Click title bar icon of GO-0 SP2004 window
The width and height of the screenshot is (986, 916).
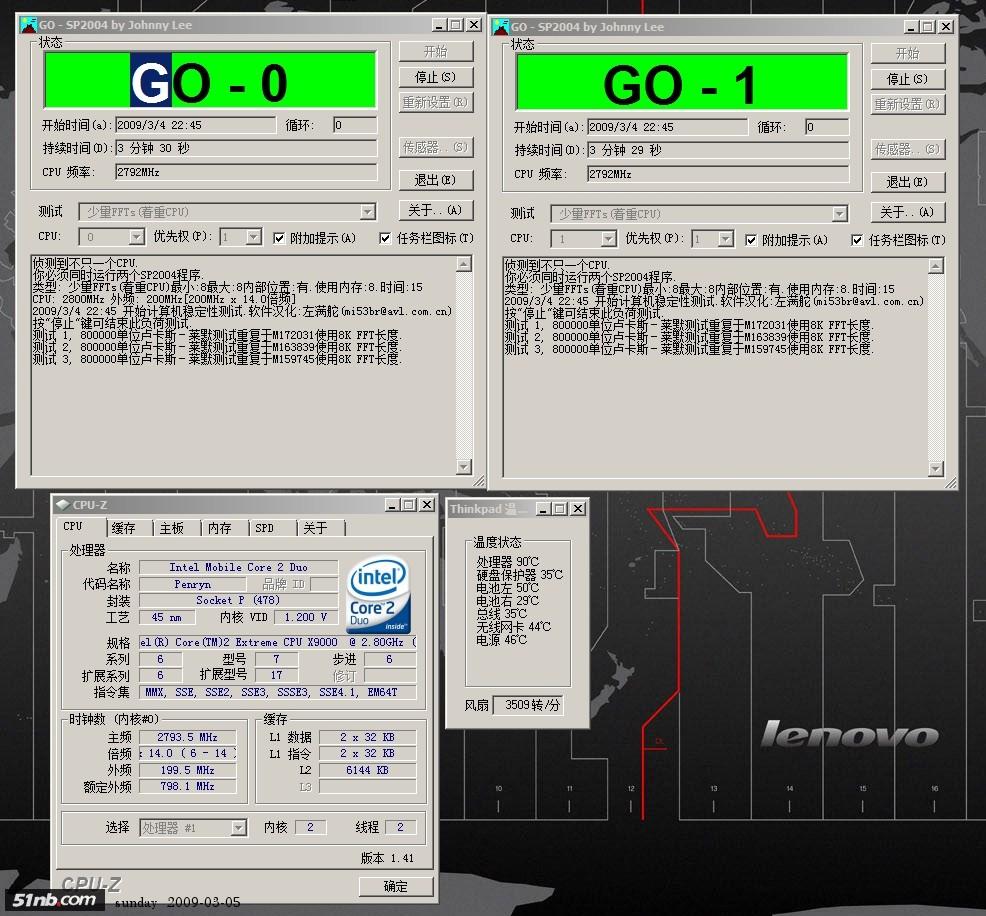click(x=28, y=24)
